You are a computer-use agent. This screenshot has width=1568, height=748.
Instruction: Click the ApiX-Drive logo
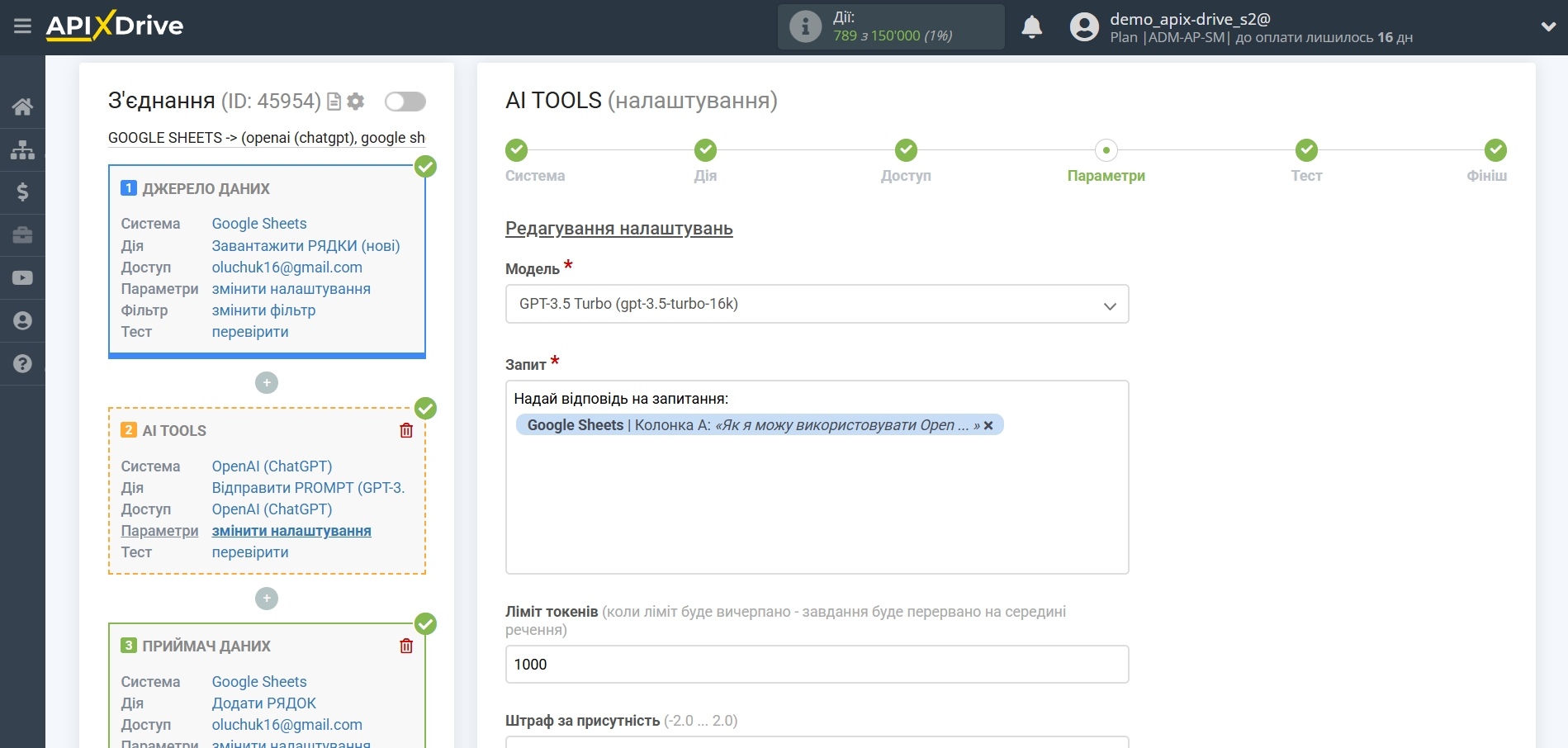point(115,26)
